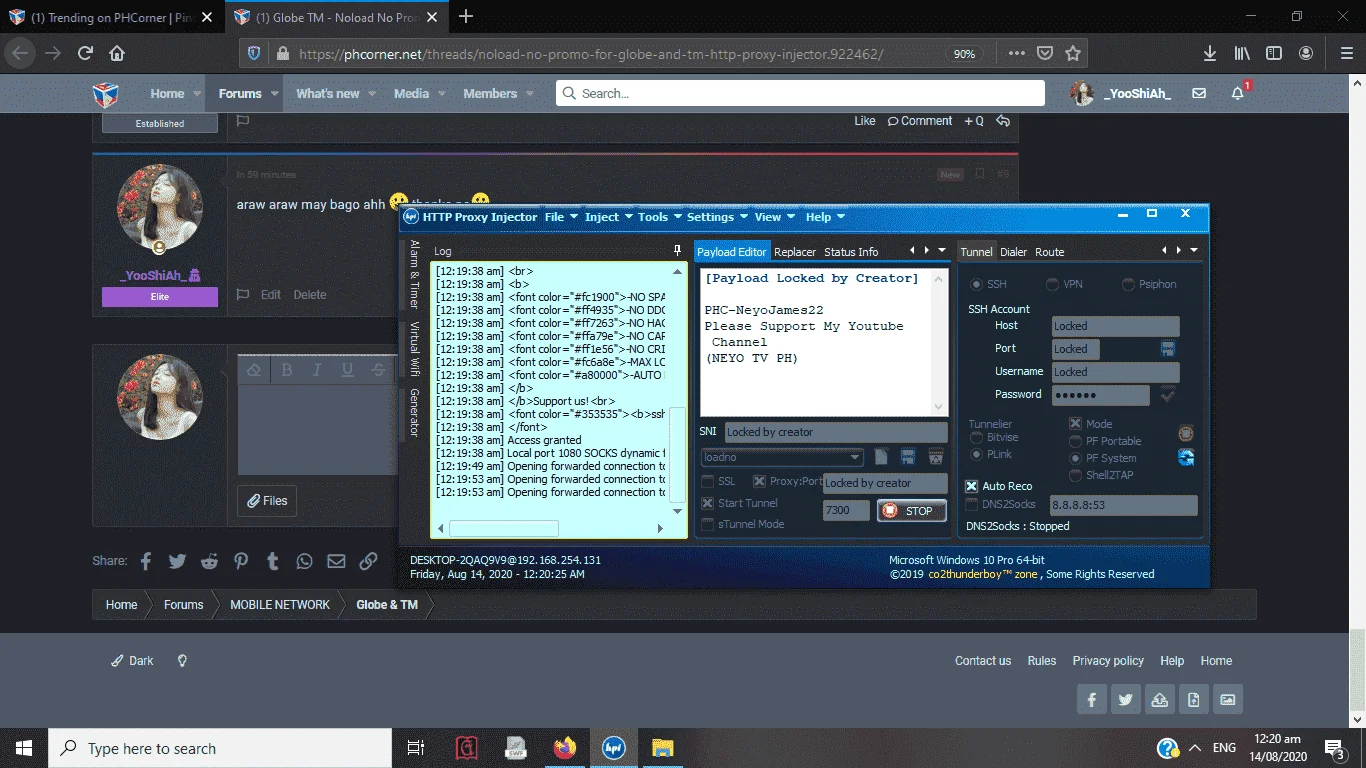Open tab list dropdown beside Route tab
This screenshot has width=1366, height=768.
pos(1194,250)
